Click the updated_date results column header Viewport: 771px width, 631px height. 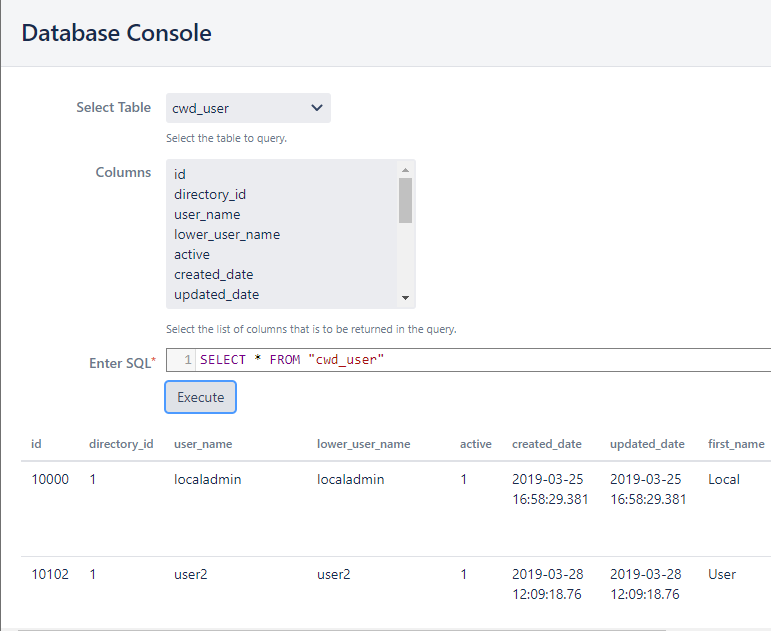click(647, 444)
